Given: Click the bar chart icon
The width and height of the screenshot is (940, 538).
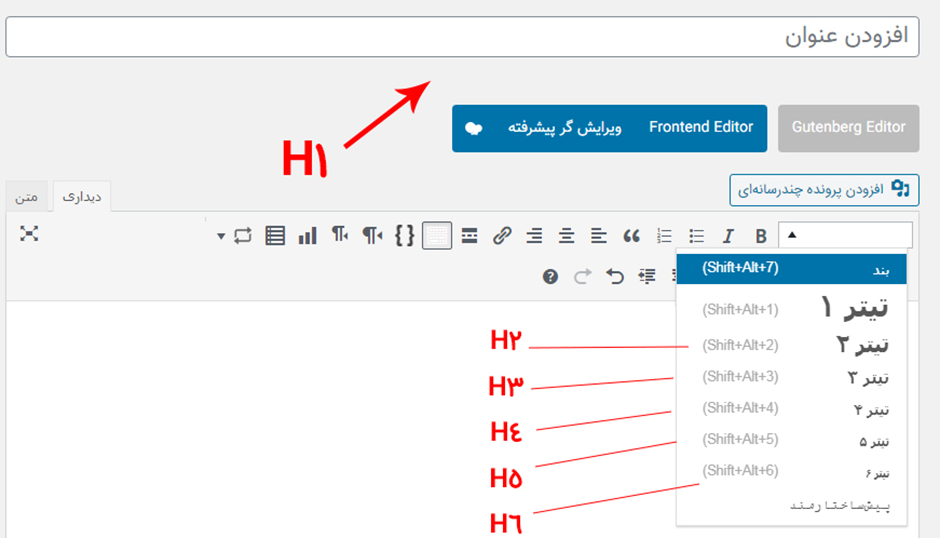Looking at the screenshot, I should [x=308, y=236].
